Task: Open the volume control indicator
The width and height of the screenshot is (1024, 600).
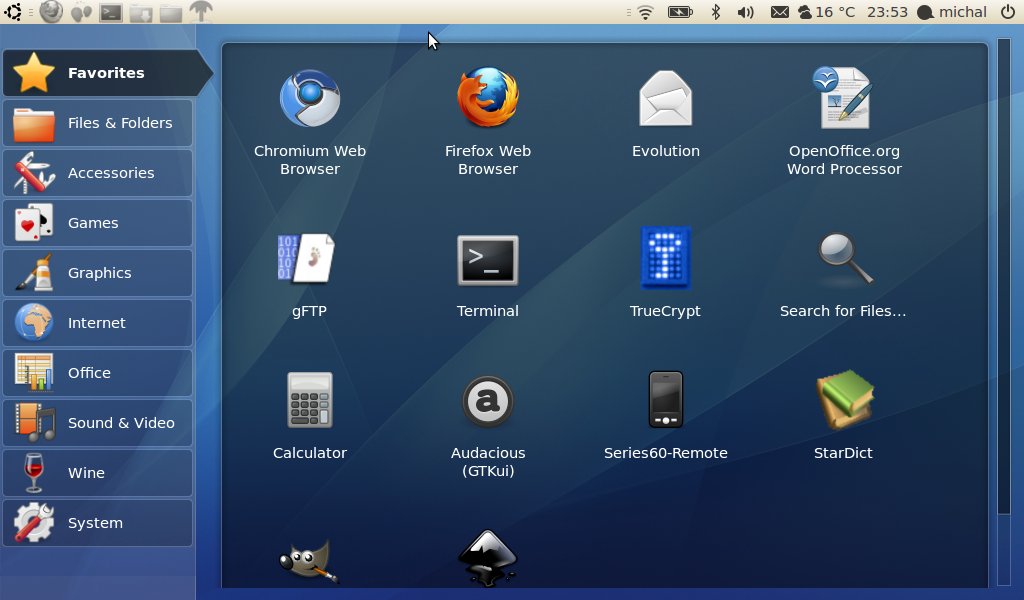Action: click(x=745, y=12)
